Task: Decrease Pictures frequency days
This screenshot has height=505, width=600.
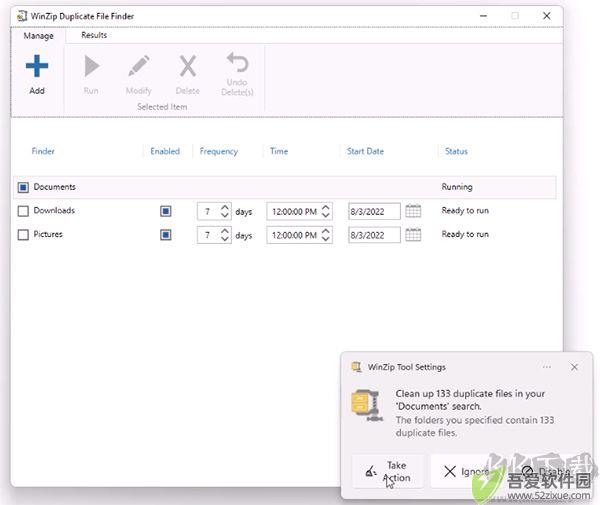Action: tap(225, 239)
